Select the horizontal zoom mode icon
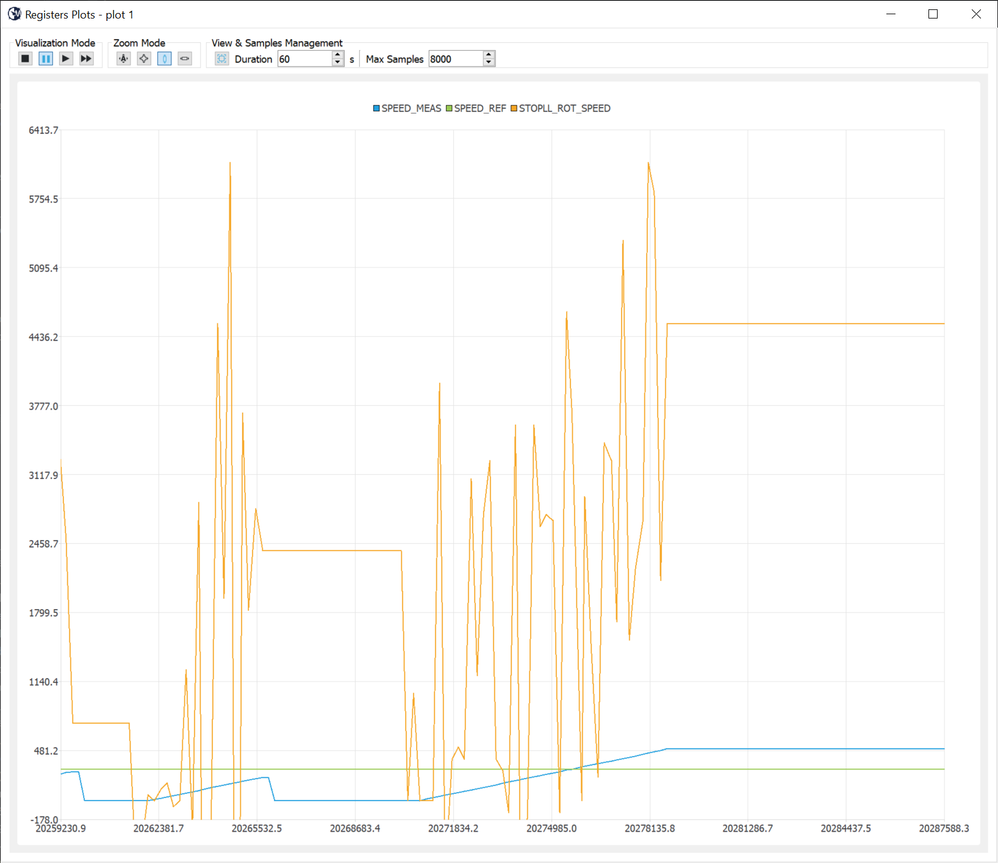 click(x=185, y=59)
